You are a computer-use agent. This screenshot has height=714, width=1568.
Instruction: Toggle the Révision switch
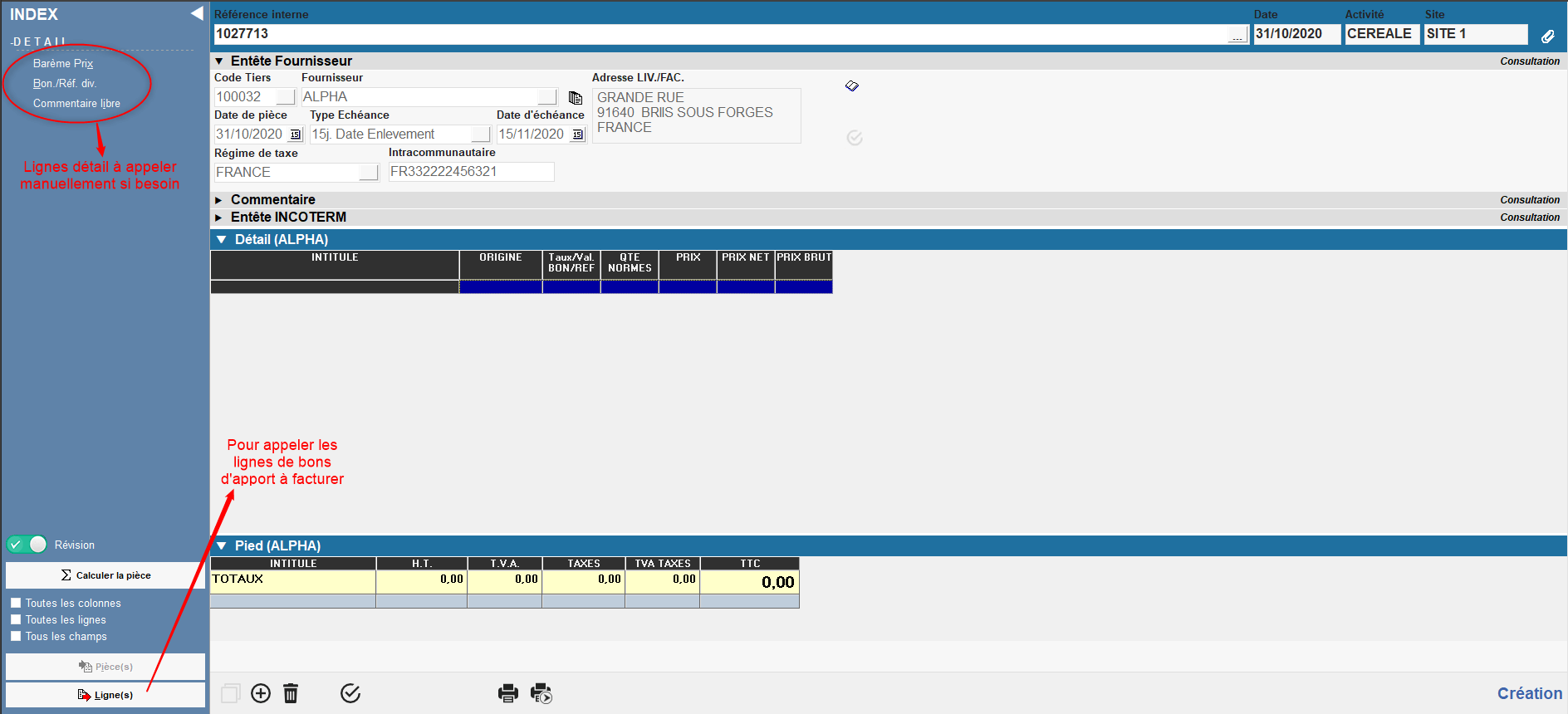(x=27, y=545)
